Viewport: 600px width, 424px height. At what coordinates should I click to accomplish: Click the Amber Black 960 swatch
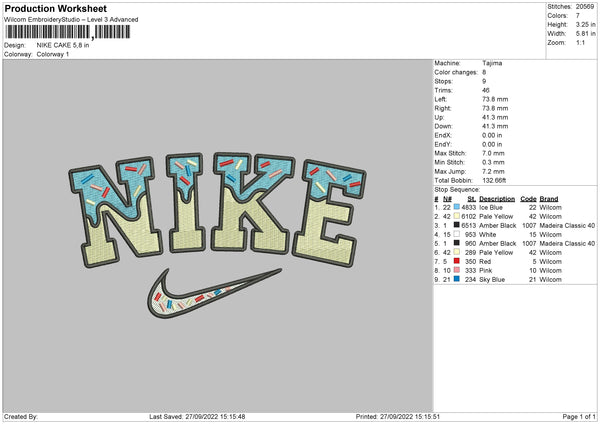(457, 243)
